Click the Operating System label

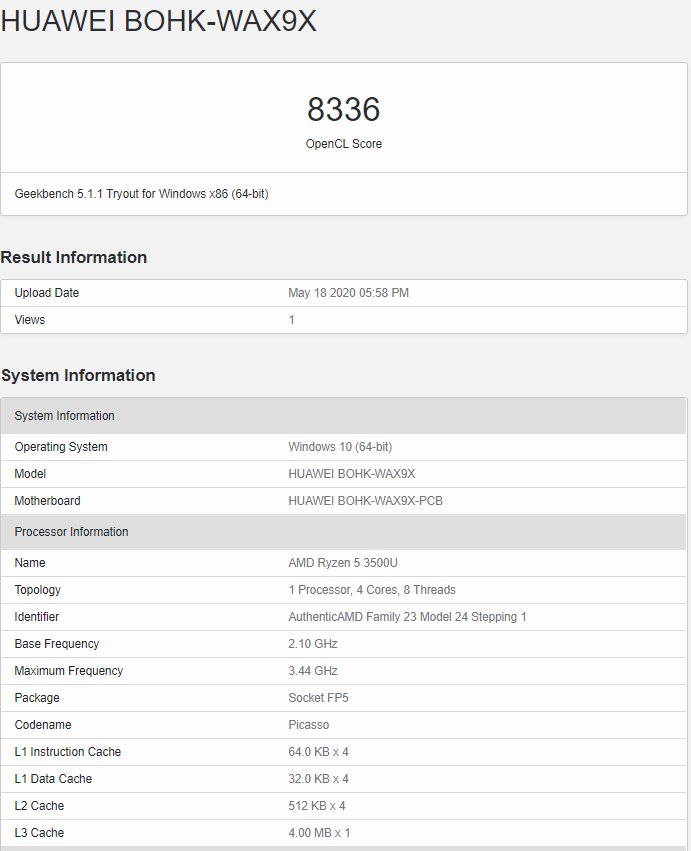(x=61, y=447)
